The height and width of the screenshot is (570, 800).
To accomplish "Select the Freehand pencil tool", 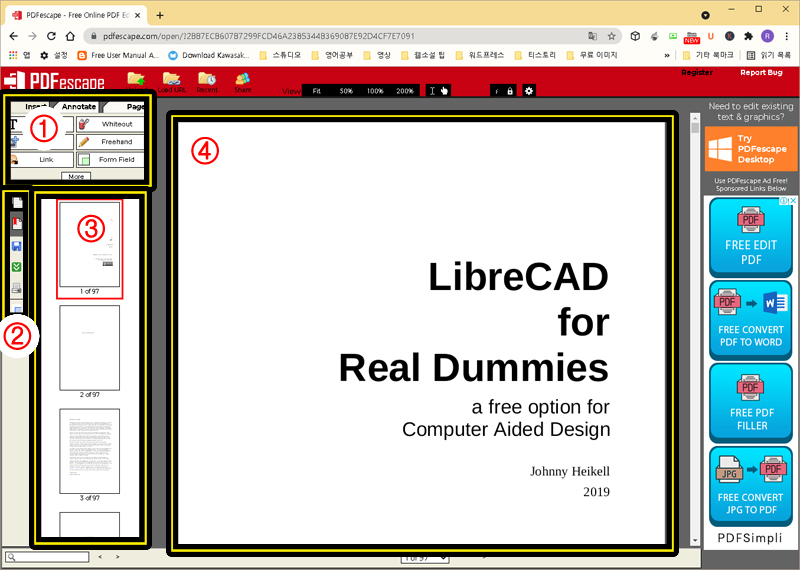I will pyautogui.click(x=110, y=142).
